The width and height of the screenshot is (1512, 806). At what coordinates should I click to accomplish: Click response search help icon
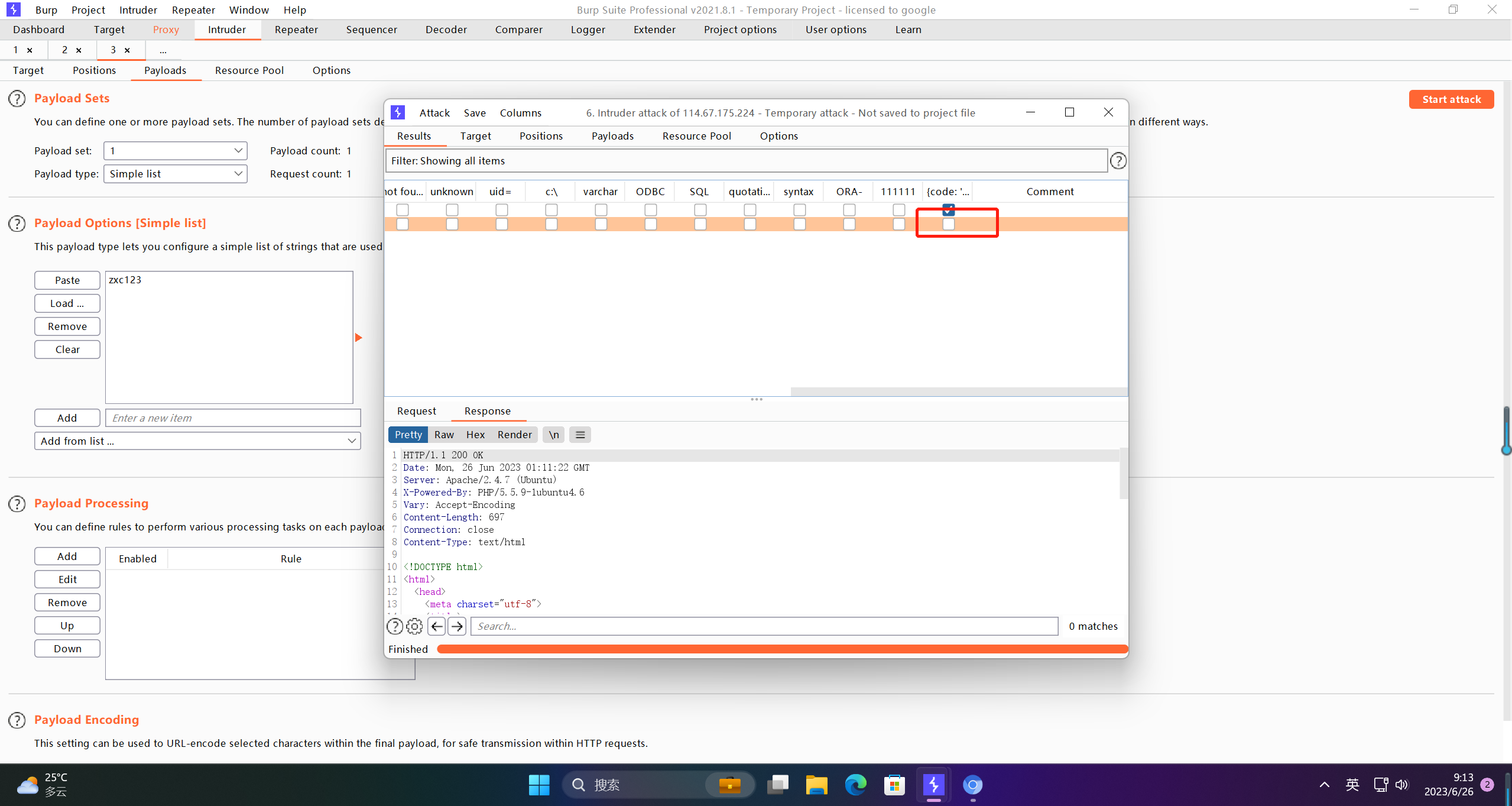click(395, 626)
